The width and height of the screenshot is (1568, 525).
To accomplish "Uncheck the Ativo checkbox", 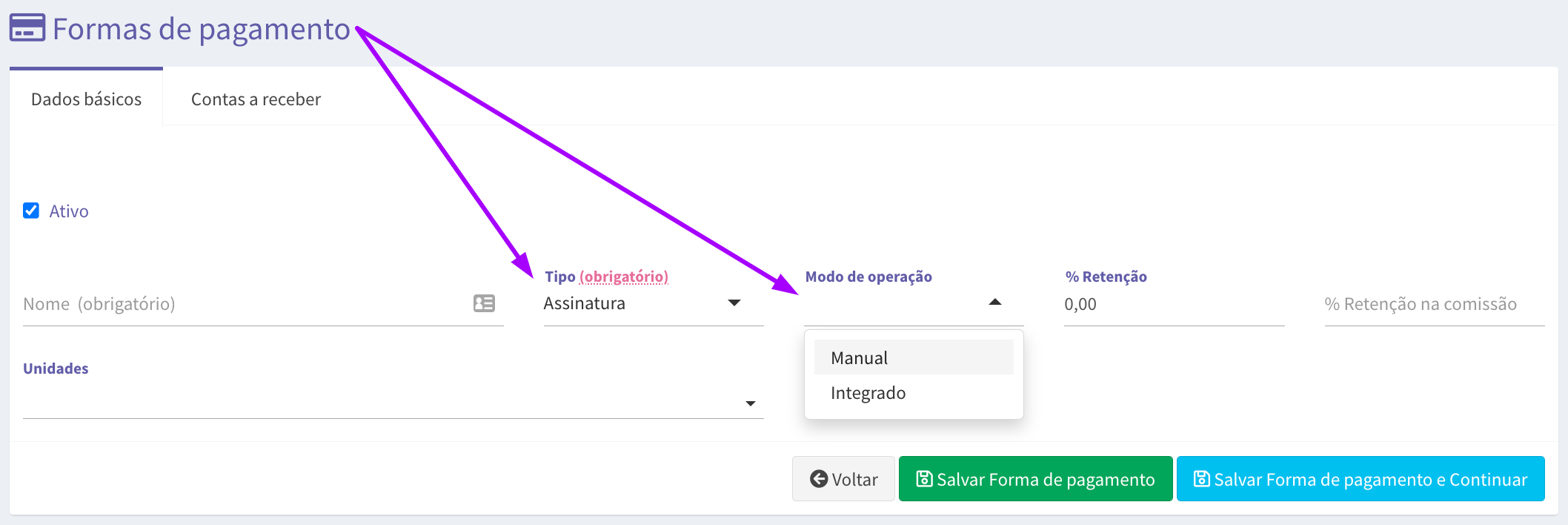I will 31,211.
